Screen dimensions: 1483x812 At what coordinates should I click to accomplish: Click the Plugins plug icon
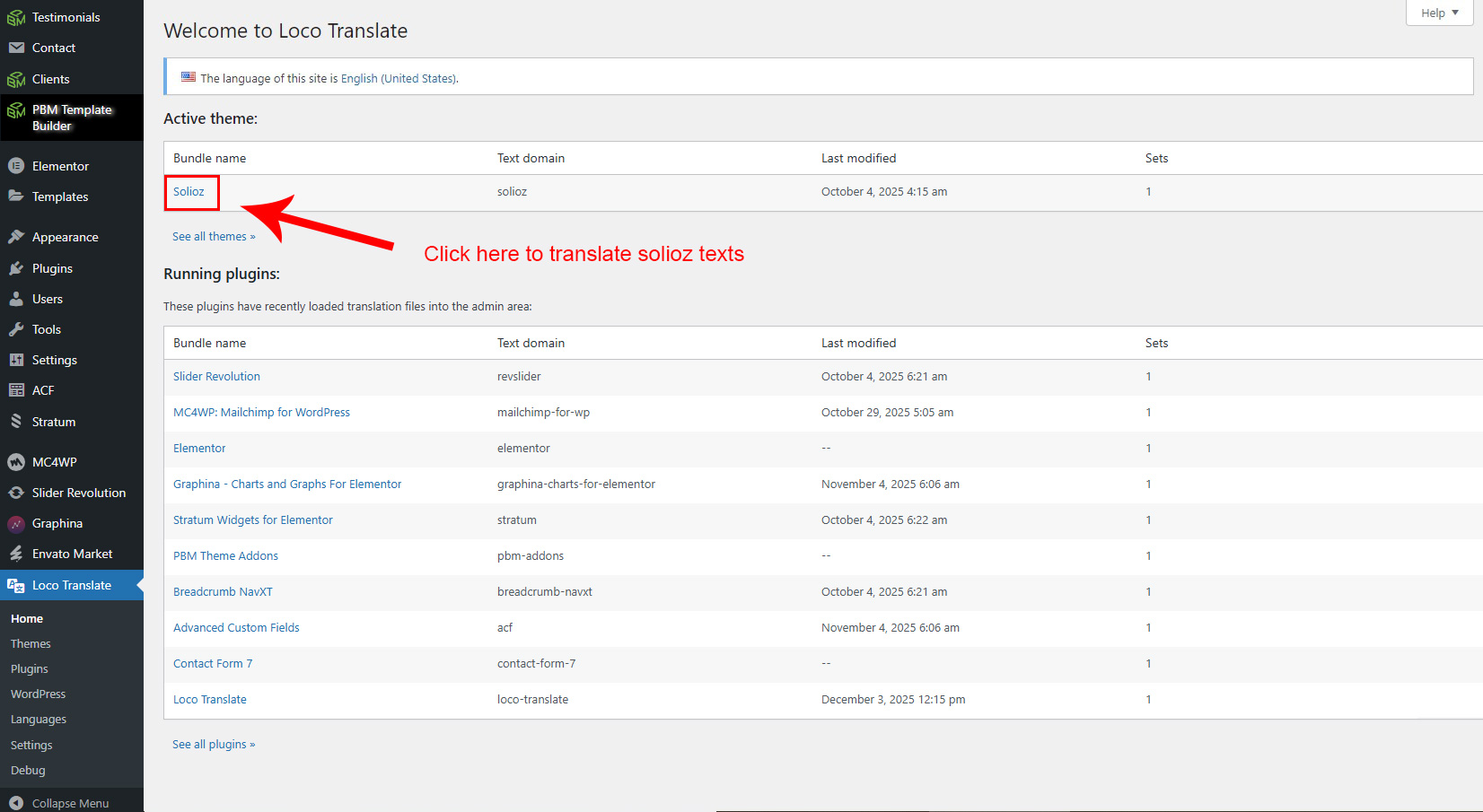point(16,268)
